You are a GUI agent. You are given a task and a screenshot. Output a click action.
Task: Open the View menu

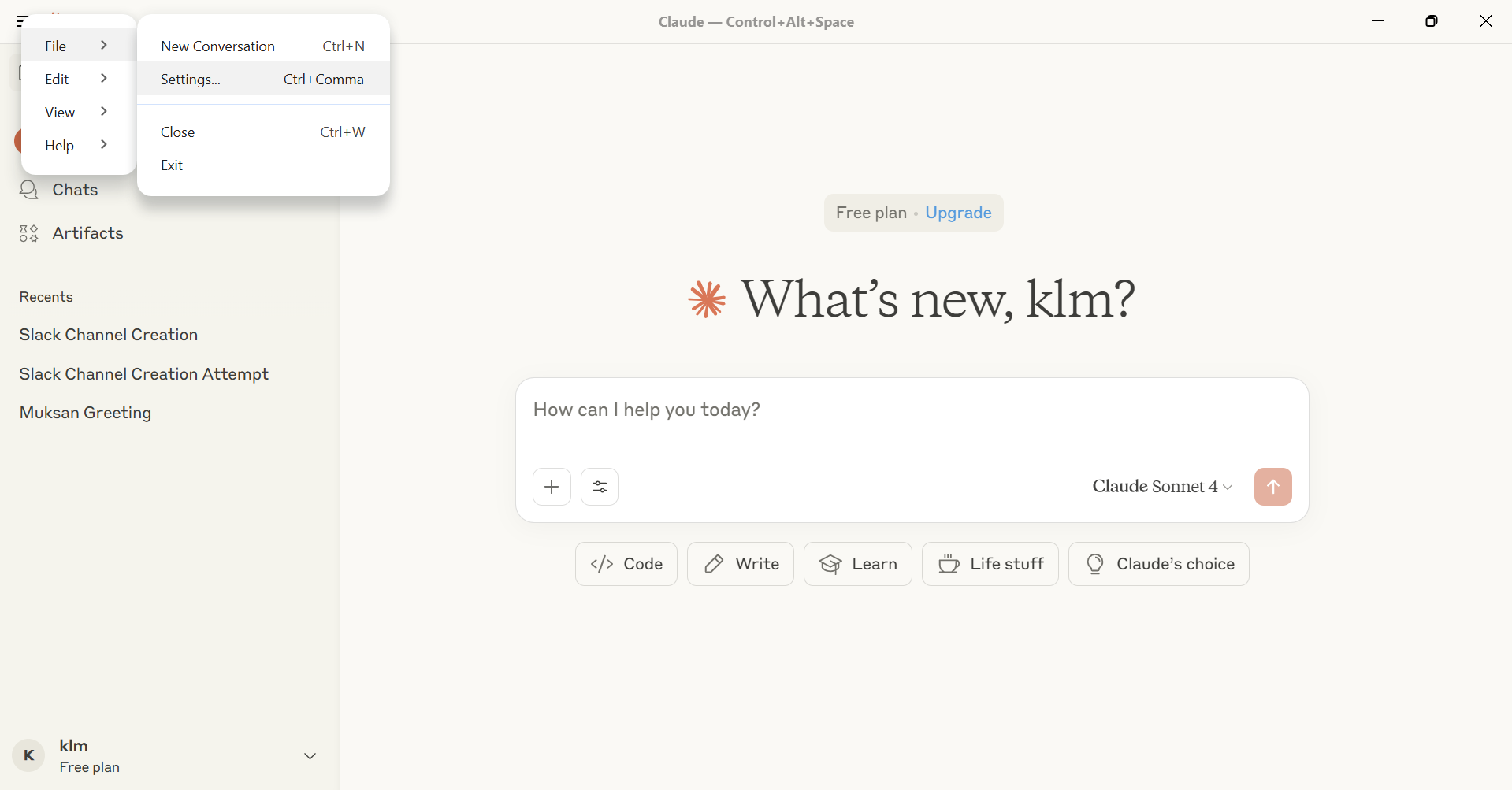79,112
